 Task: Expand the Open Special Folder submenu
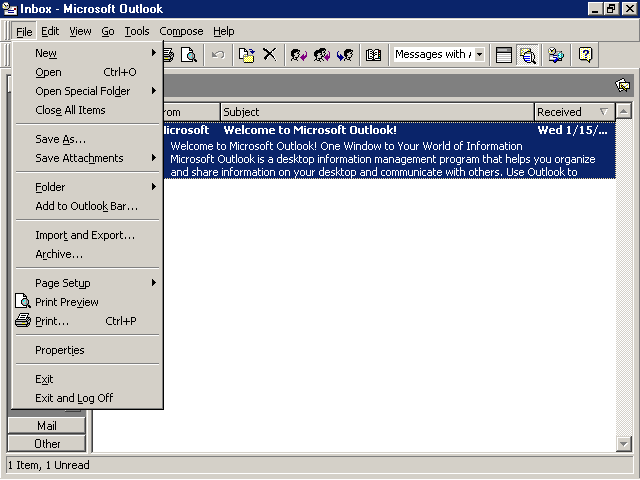click(153, 91)
